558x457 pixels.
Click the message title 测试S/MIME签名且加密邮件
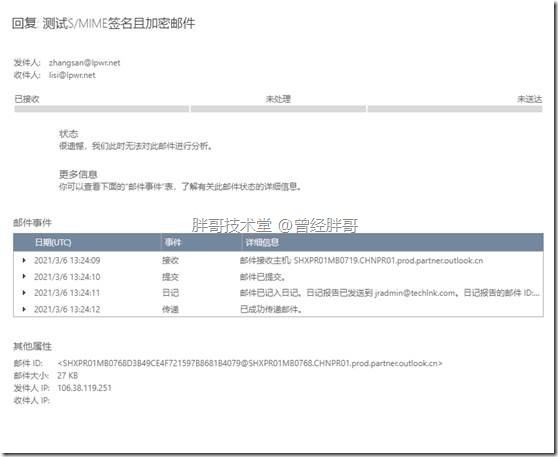pos(119,23)
